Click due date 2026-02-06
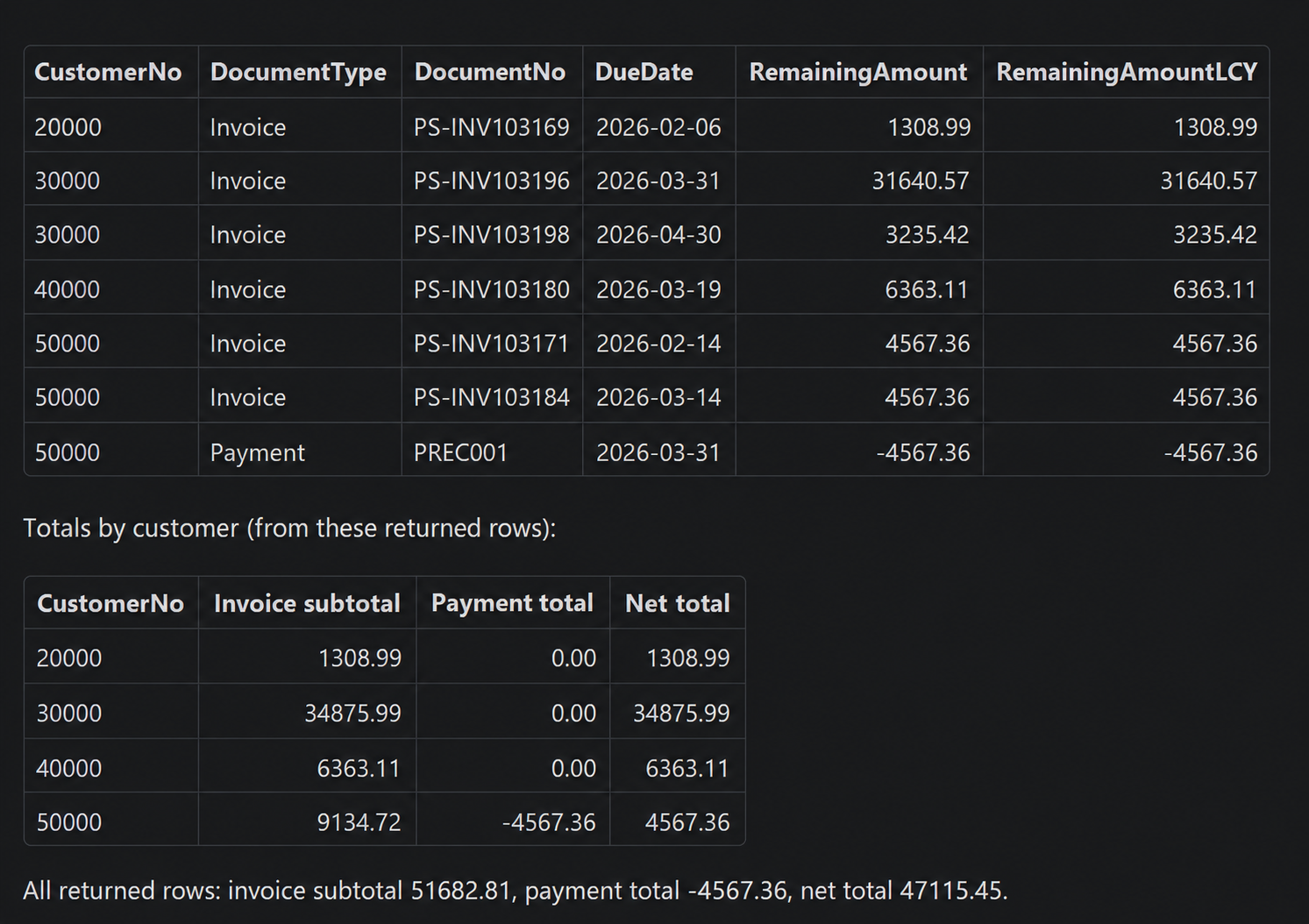The image size is (1309, 924). [x=658, y=127]
